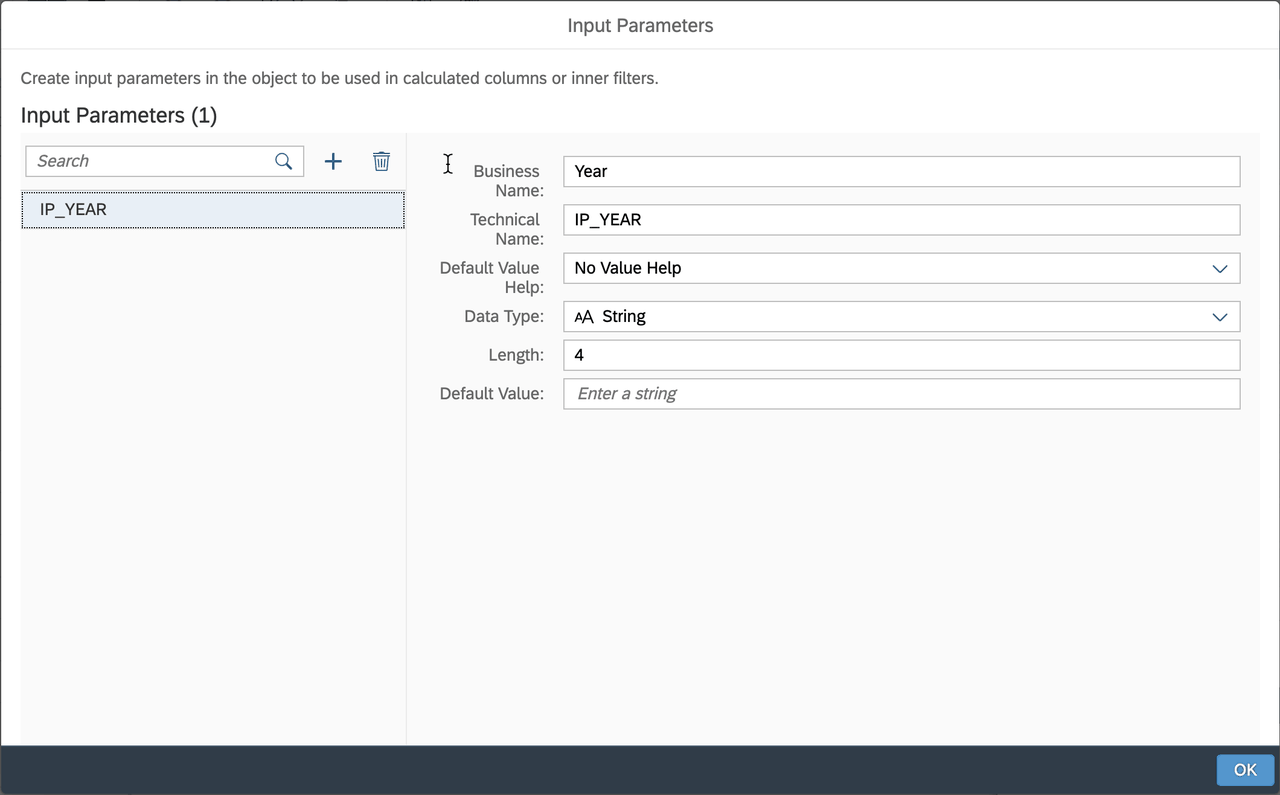Click the add input parameter plus icon
Image resolution: width=1280 pixels, height=795 pixels.
pyautogui.click(x=332, y=161)
